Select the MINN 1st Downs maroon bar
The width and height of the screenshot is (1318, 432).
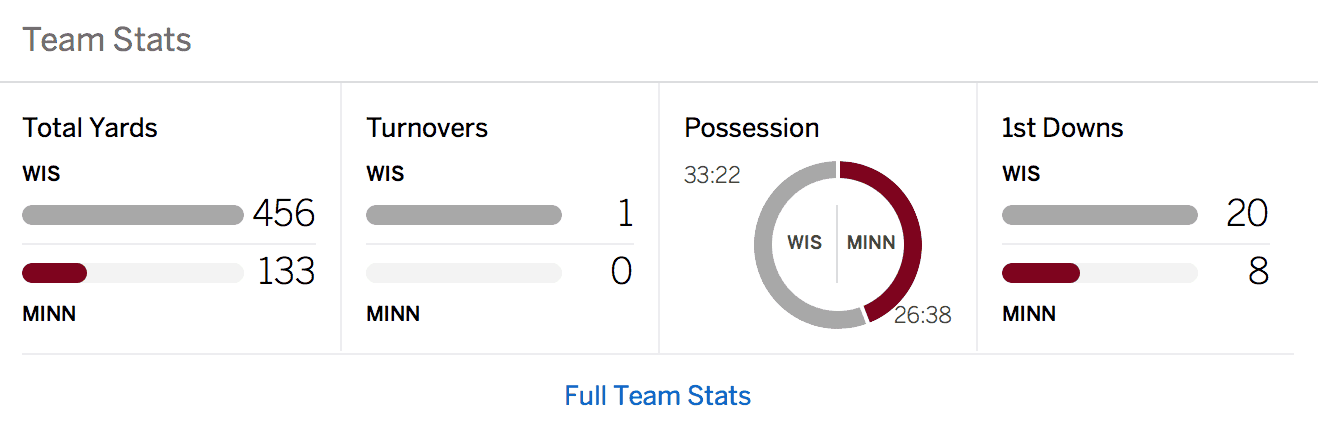tap(1041, 273)
